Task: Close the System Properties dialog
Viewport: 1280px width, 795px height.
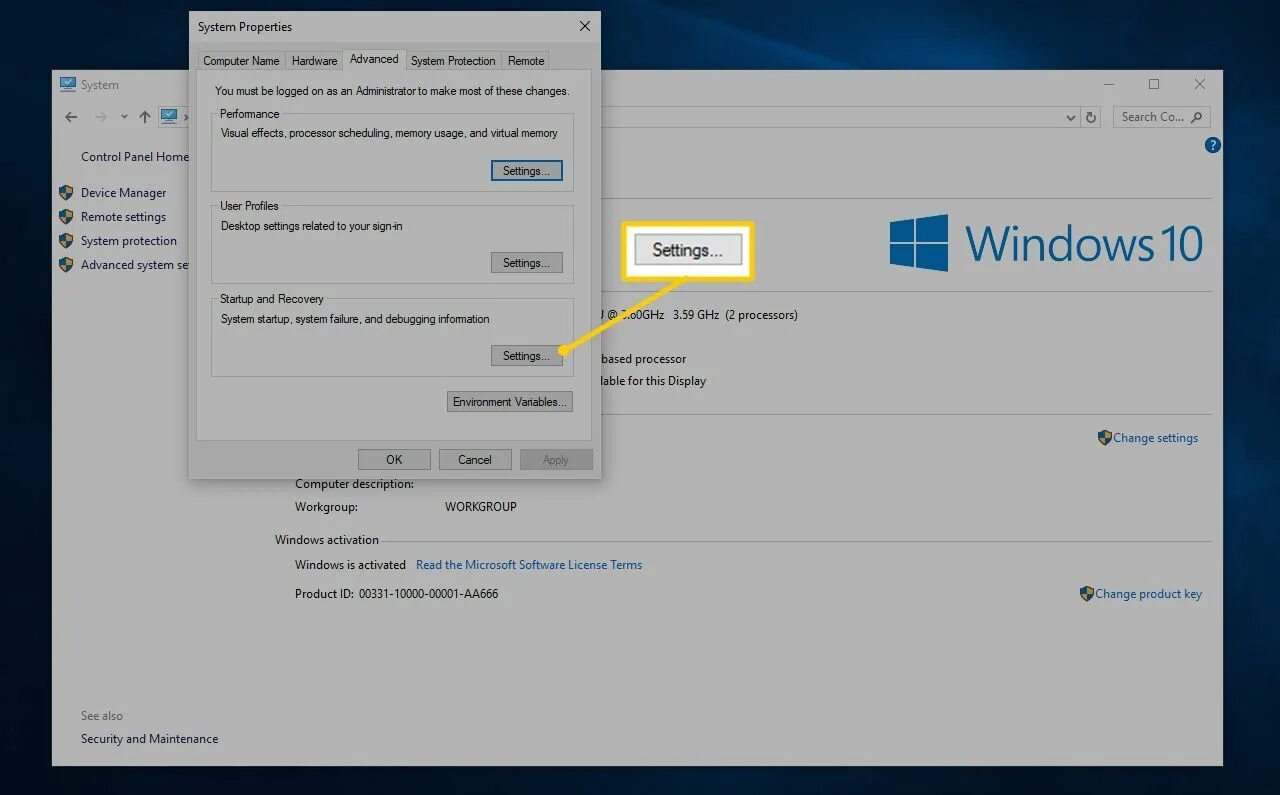Action: [584, 27]
